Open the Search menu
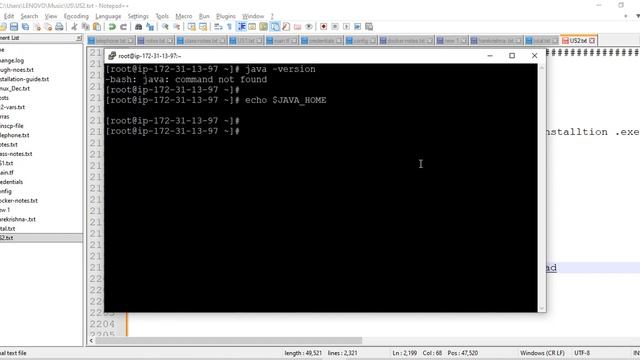The image size is (640, 360). click(29, 16)
